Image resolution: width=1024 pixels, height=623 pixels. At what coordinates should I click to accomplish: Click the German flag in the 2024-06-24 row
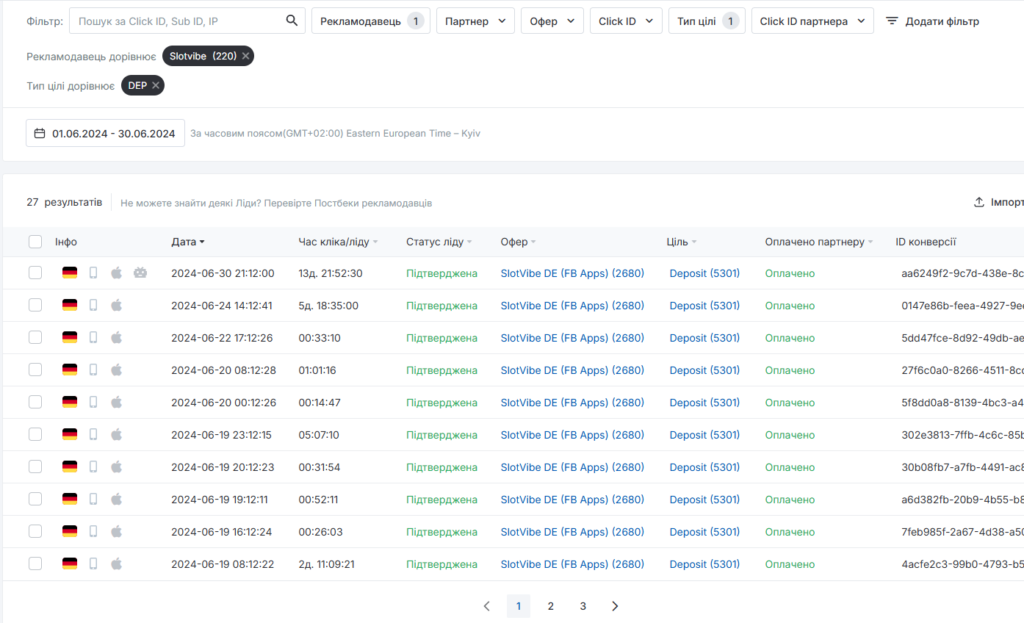coord(69,305)
